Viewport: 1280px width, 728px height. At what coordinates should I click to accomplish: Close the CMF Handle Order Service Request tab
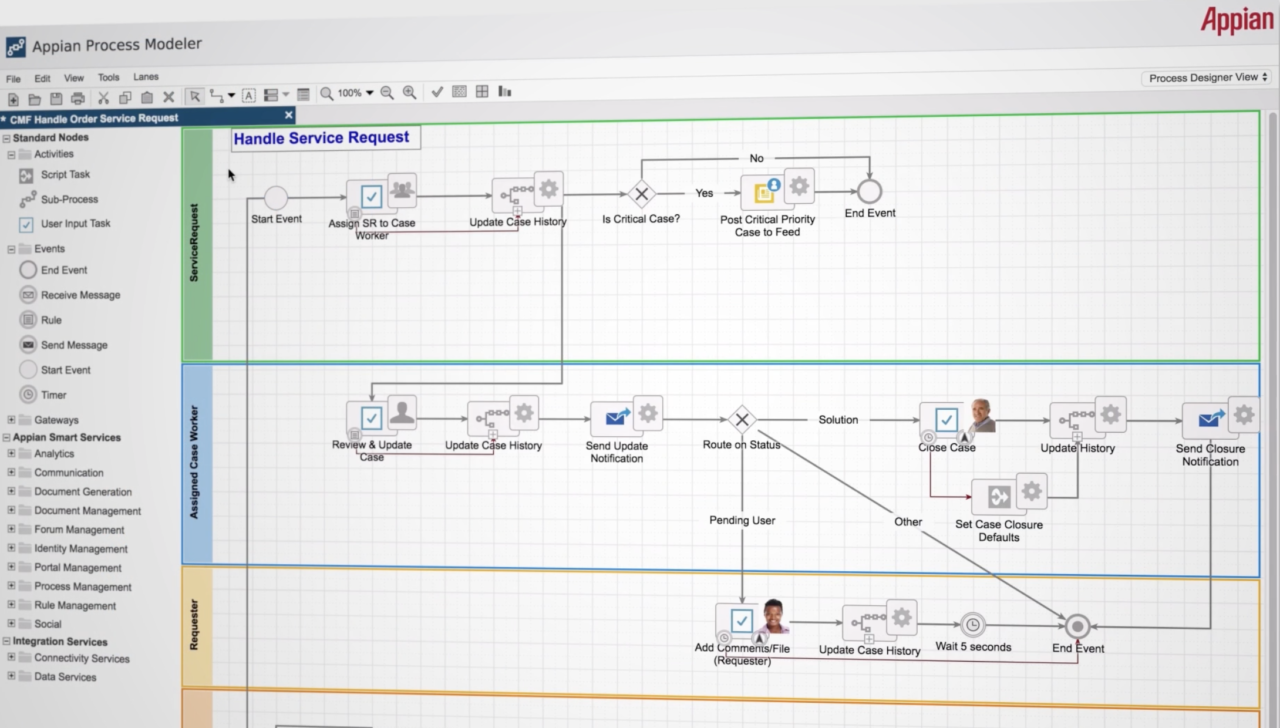coord(288,115)
